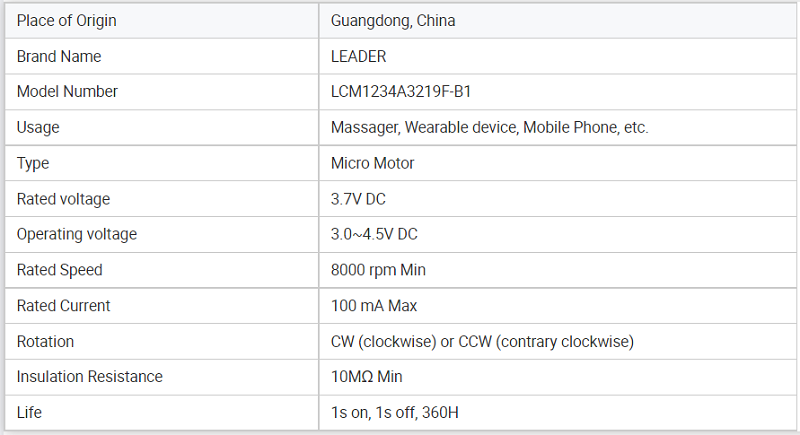Select the "100 mA Max" current value
Viewport: 800px width, 435px height.
(x=374, y=306)
